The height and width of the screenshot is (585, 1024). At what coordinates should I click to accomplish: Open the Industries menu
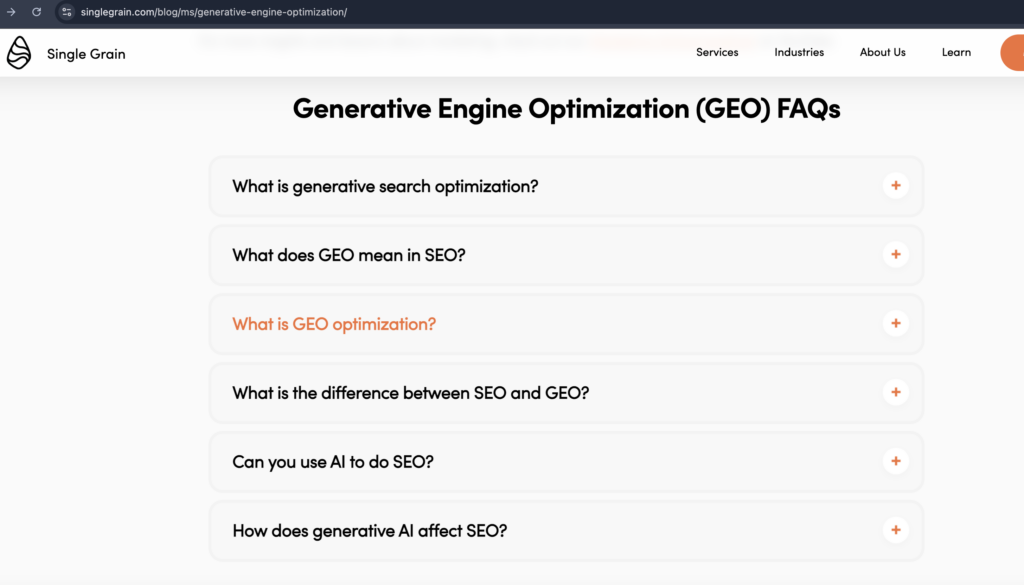(799, 52)
